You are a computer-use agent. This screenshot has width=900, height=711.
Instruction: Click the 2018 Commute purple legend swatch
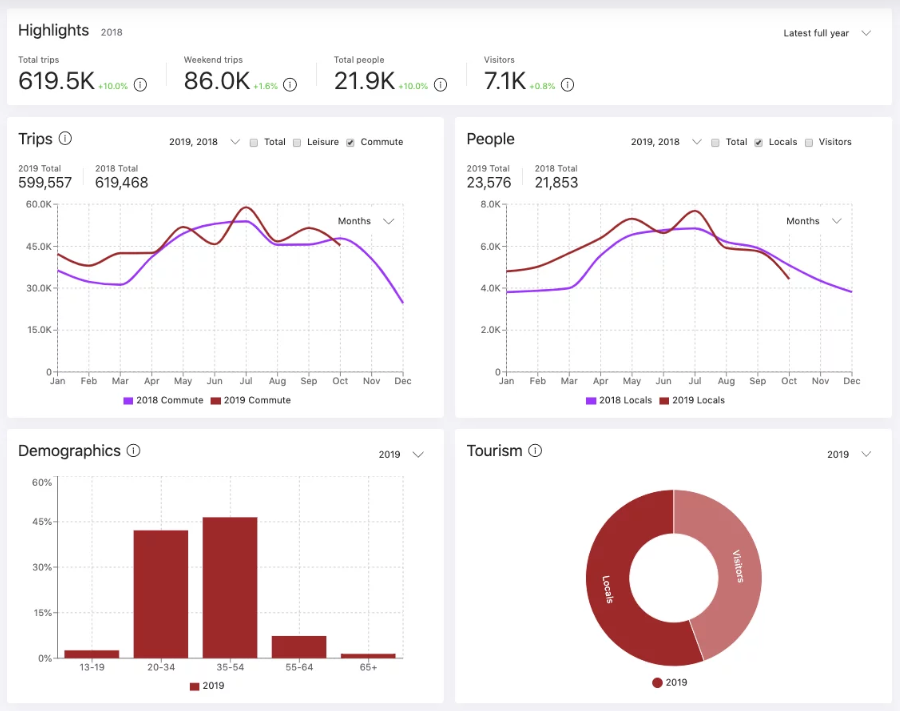(128, 401)
